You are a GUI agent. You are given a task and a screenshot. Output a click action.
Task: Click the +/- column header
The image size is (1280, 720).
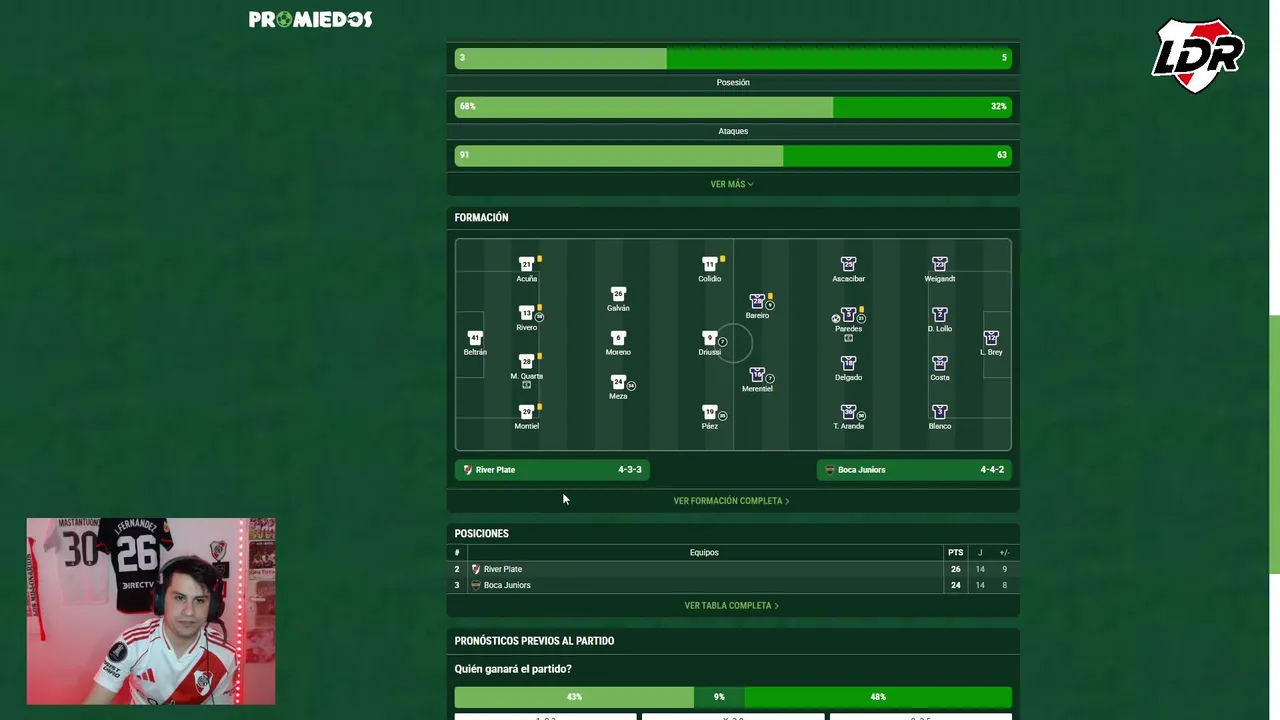pos(1004,553)
